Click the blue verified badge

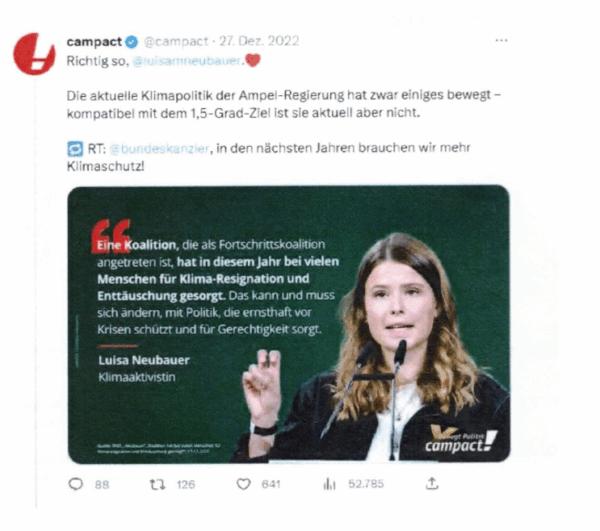[132, 42]
